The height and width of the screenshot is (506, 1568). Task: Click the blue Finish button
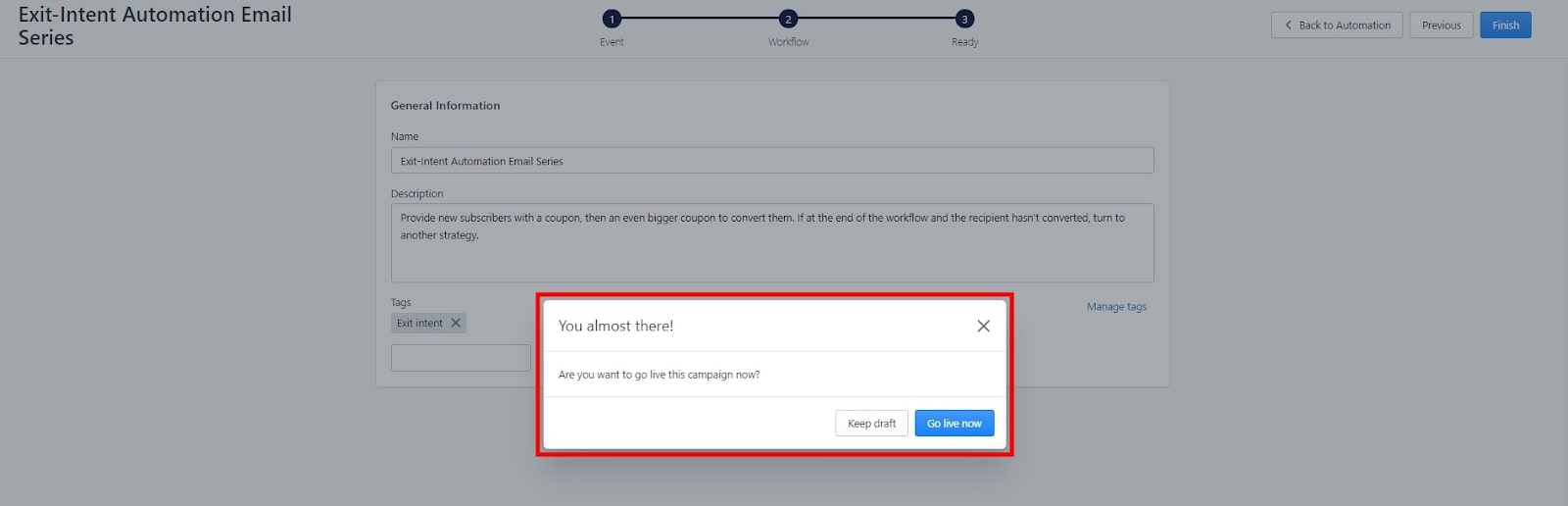pos(1505,25)
